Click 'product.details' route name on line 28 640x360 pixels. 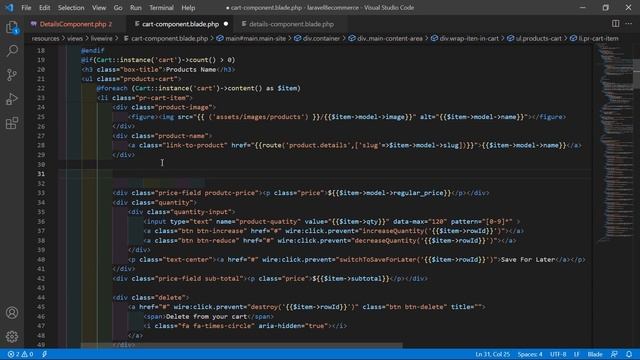pos(318,145)
